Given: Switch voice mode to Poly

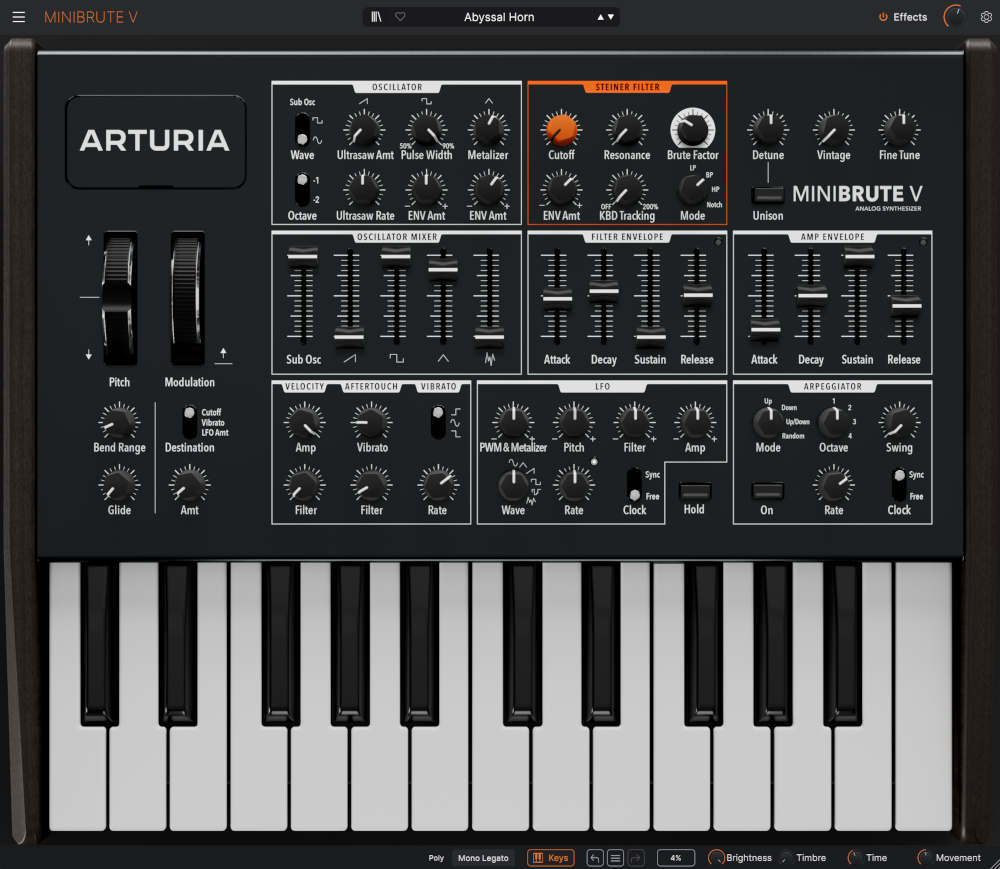Looking at the screenshot, I should pyautogui.click(x=435, y=857).
